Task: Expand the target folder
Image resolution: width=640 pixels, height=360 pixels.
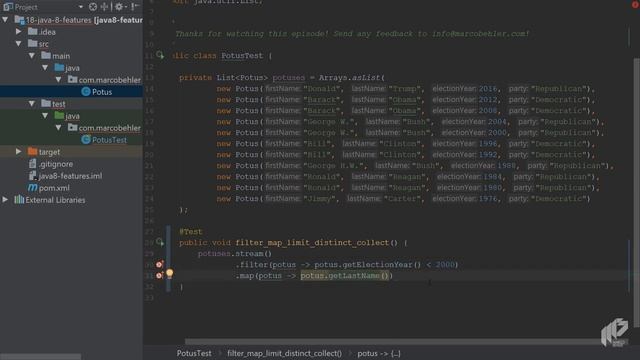Action: [19, 151]
